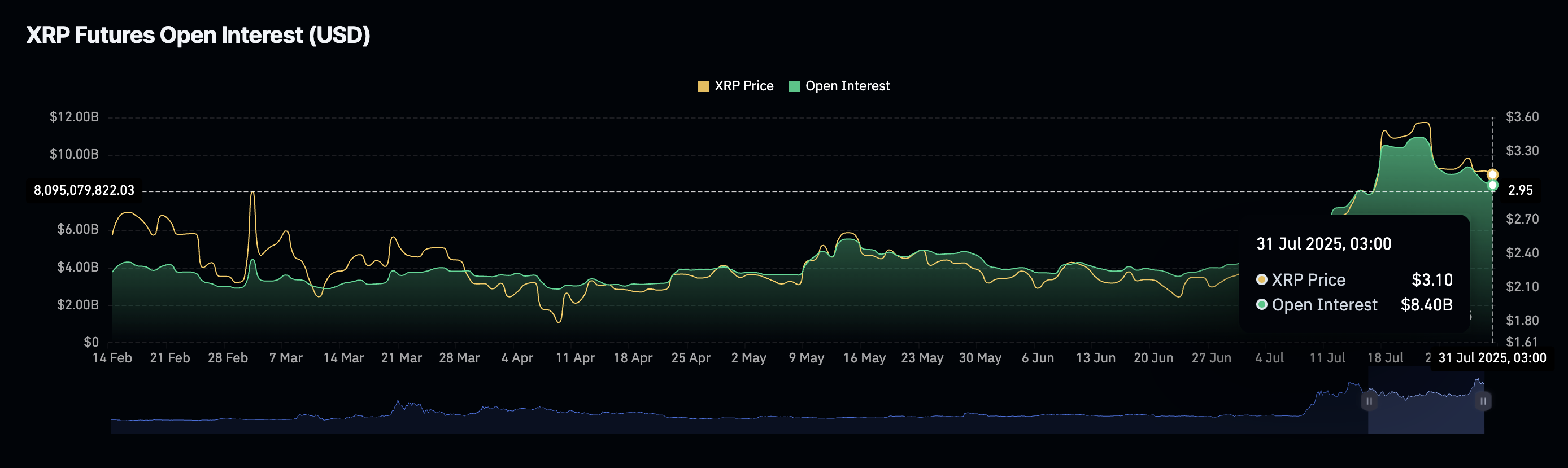Click the $12.00B y-axis label
The height and width of the screenshot is (468, 1568).
73,117
